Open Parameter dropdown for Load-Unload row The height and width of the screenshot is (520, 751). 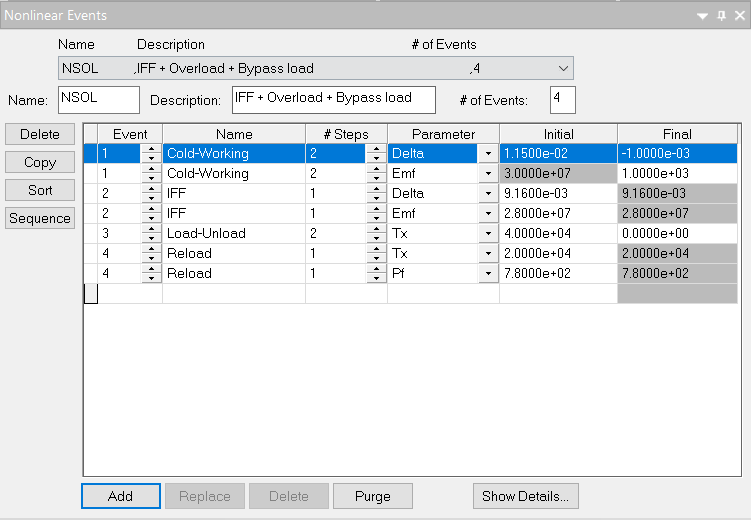click(x=488, y=233)
